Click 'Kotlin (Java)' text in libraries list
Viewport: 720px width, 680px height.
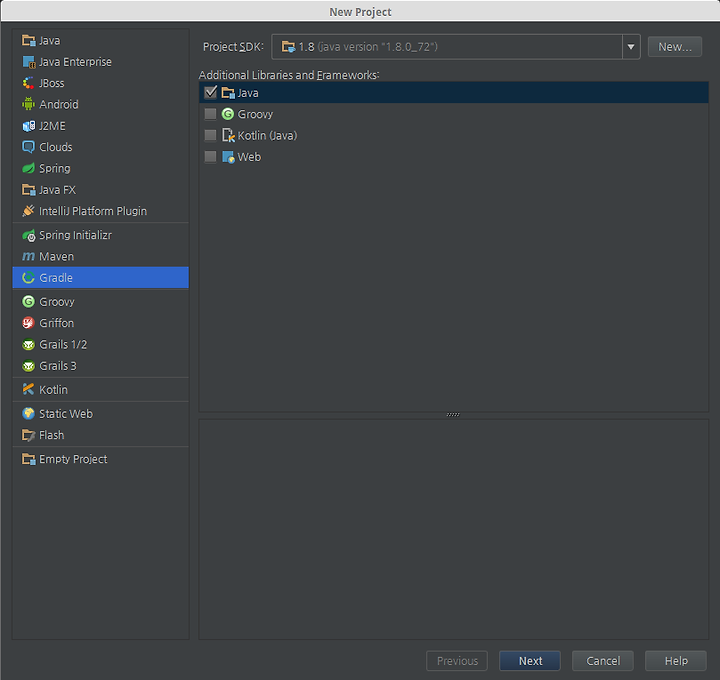click(267, 135)
